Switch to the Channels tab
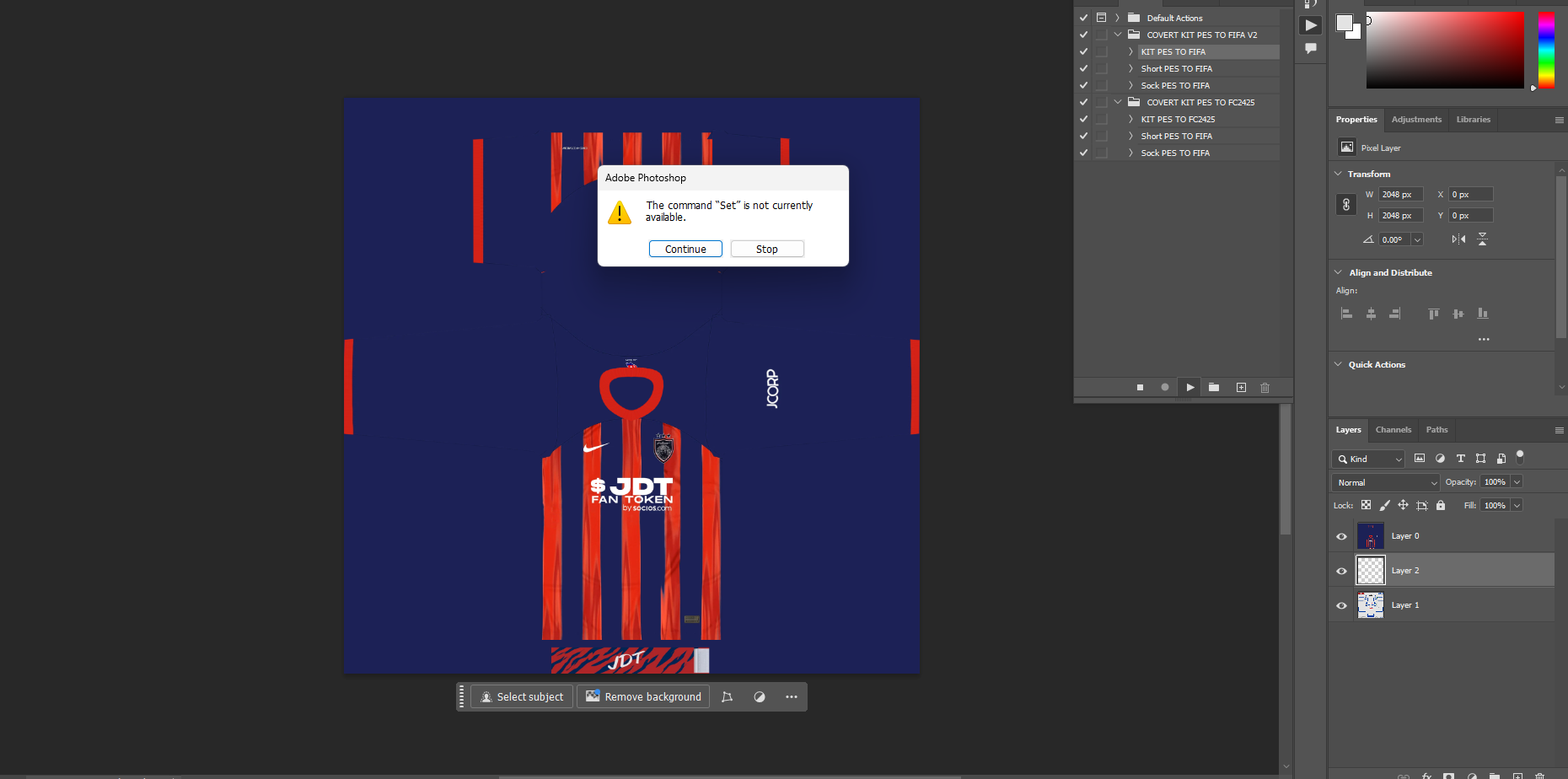This screenshot has height=779, width=1568. tap(1393, 430)
